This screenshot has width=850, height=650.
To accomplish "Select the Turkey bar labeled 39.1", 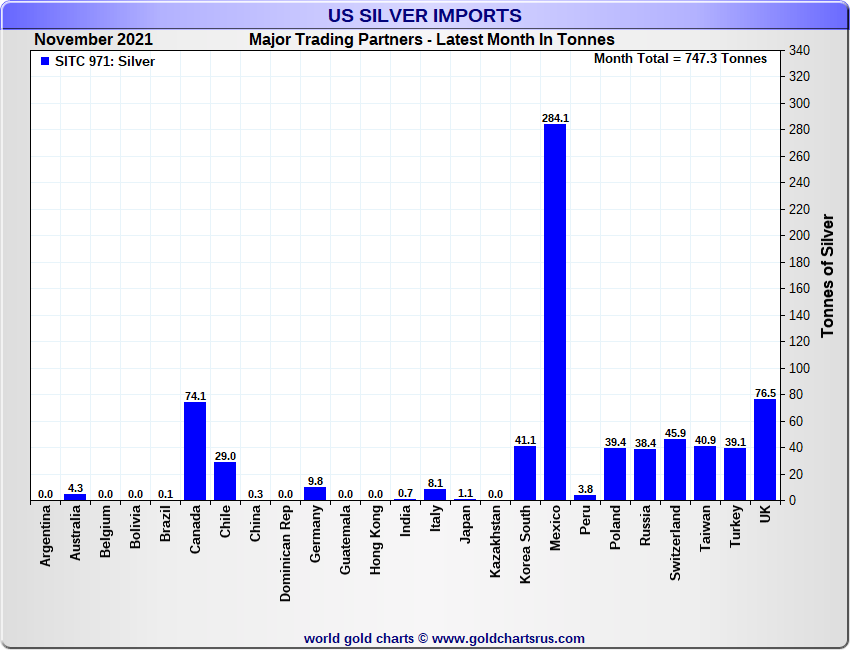I will pos(735,474).
